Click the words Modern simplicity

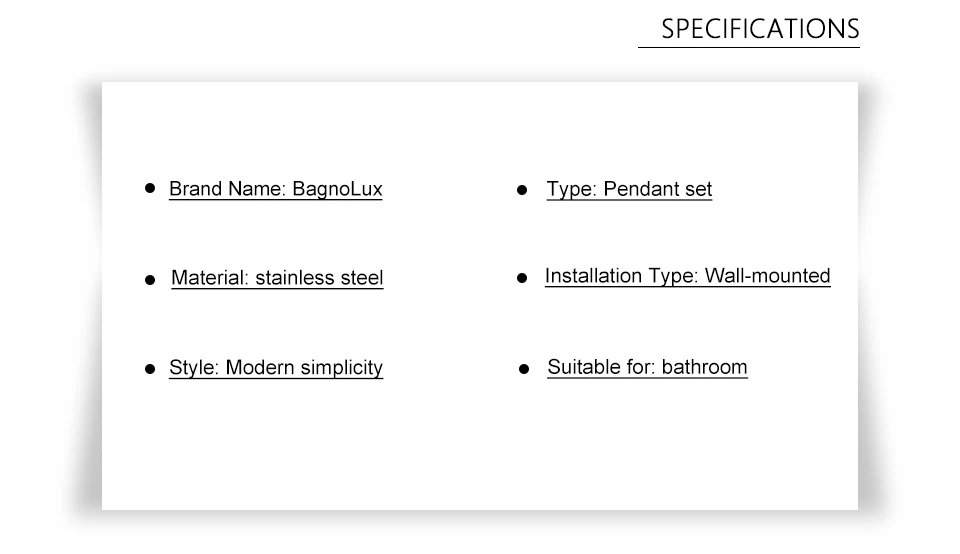(304, 368)
